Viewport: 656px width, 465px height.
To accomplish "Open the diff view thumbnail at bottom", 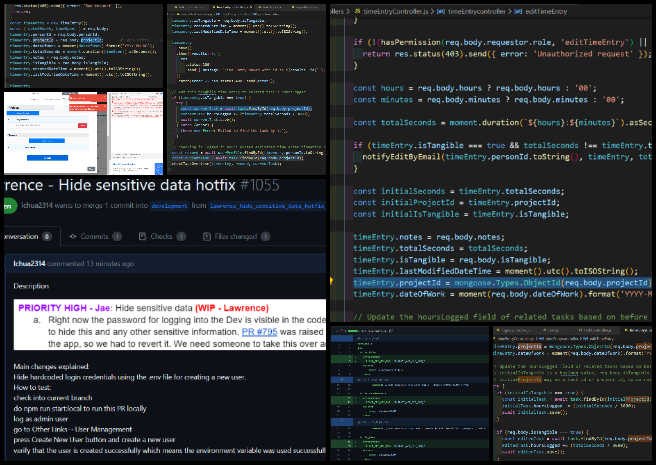I will tap(410, 394).
